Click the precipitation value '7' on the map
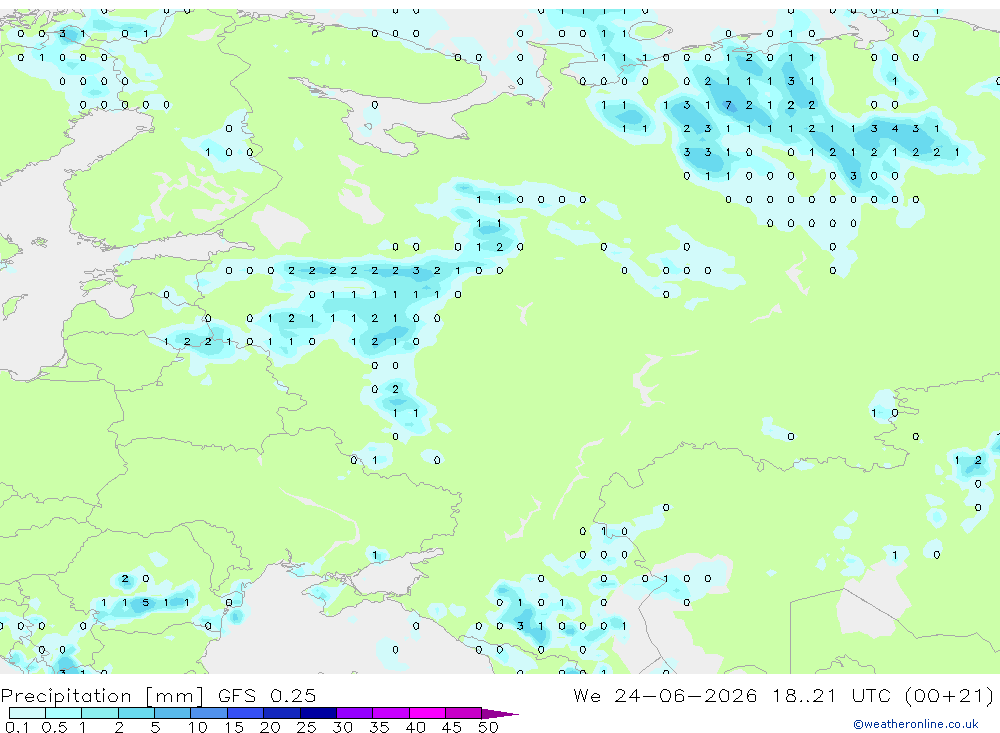This screenshot has width=1000, height=733. (x=728, y=105)
